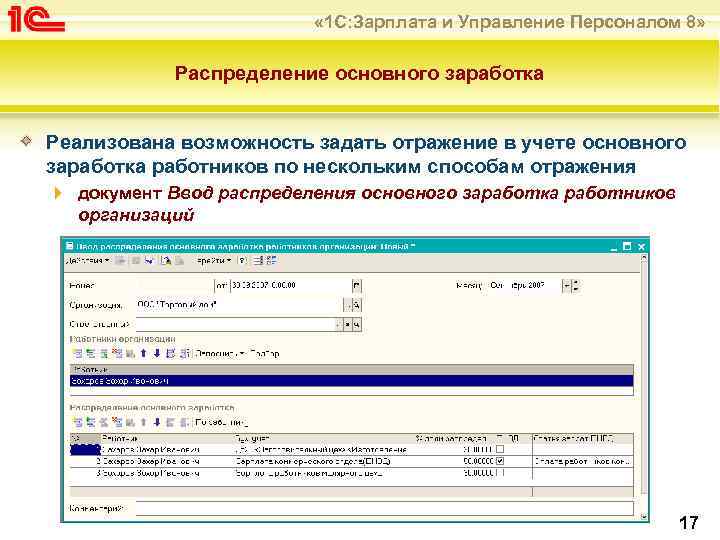Select the highlighted employee row in the Работники table

(352, 381)
